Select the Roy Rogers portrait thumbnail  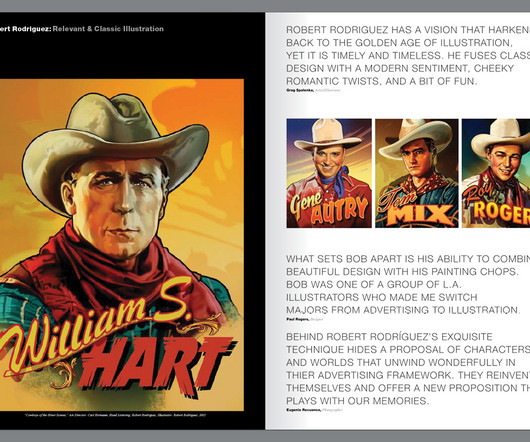[496, 173]
